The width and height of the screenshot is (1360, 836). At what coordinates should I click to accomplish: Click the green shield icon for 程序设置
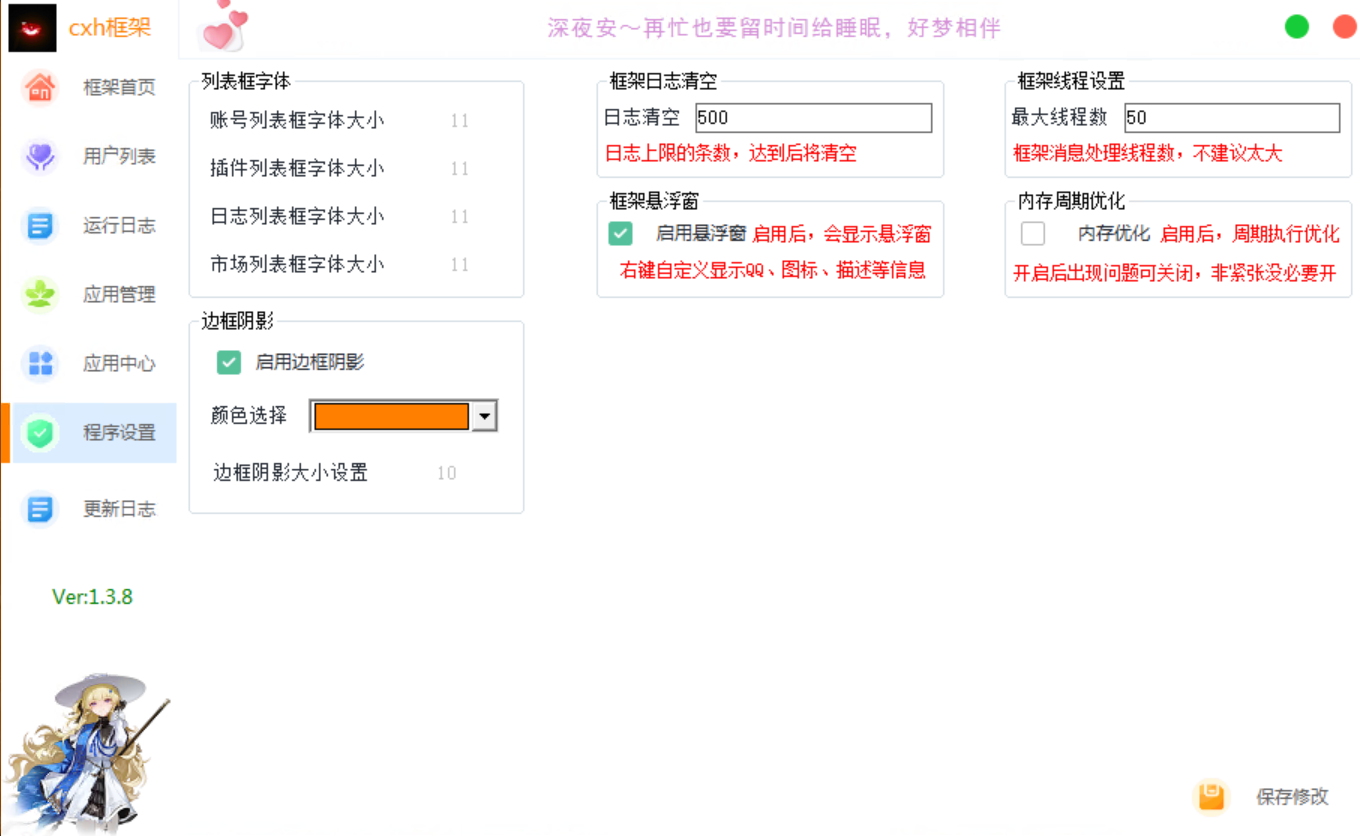pos(40,433)
